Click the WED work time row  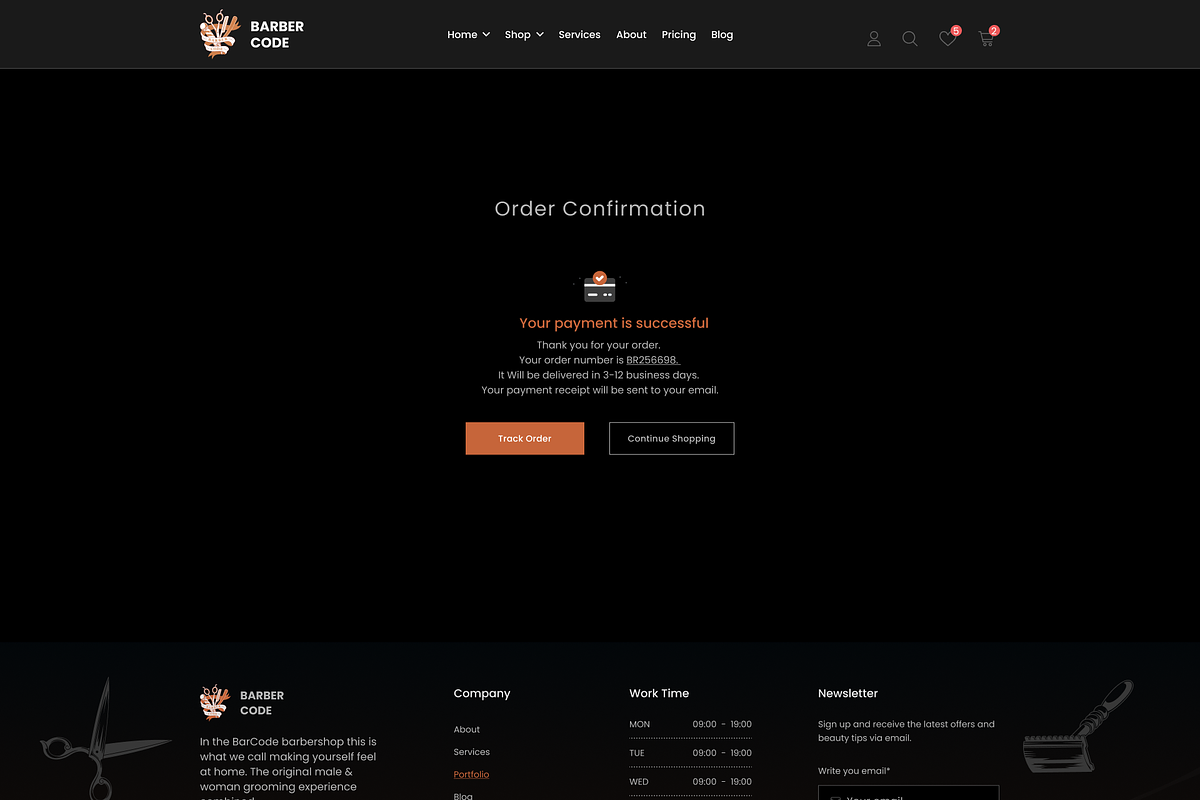tap(690, 782)
